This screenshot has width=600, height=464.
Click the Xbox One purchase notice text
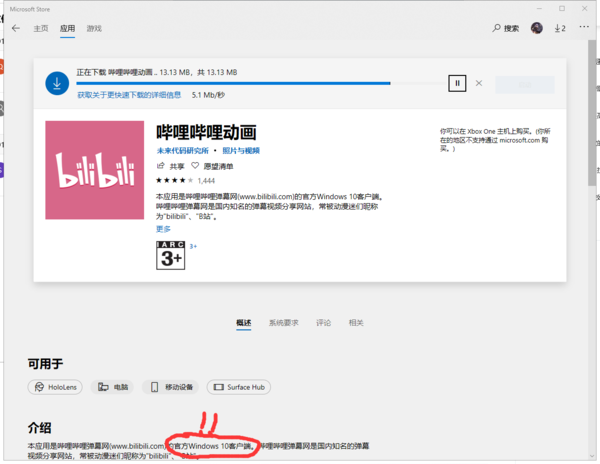coord(495,140)
